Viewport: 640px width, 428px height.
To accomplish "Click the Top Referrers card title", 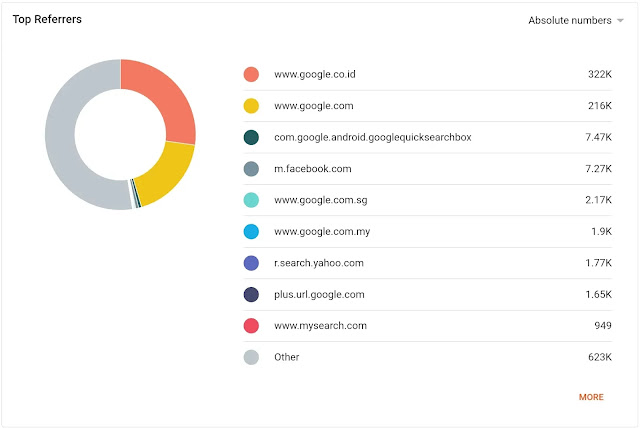I will coord(47,19).
